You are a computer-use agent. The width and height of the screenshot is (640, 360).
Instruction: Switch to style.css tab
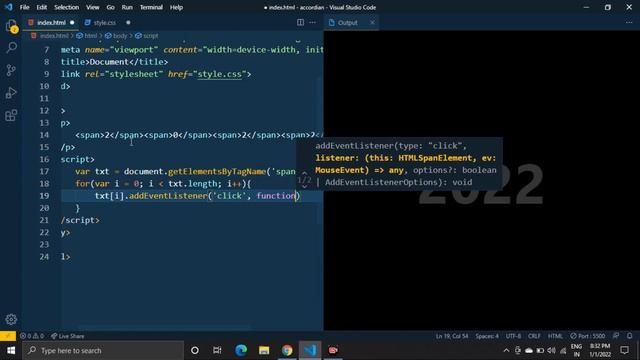[x=104, y=22]
